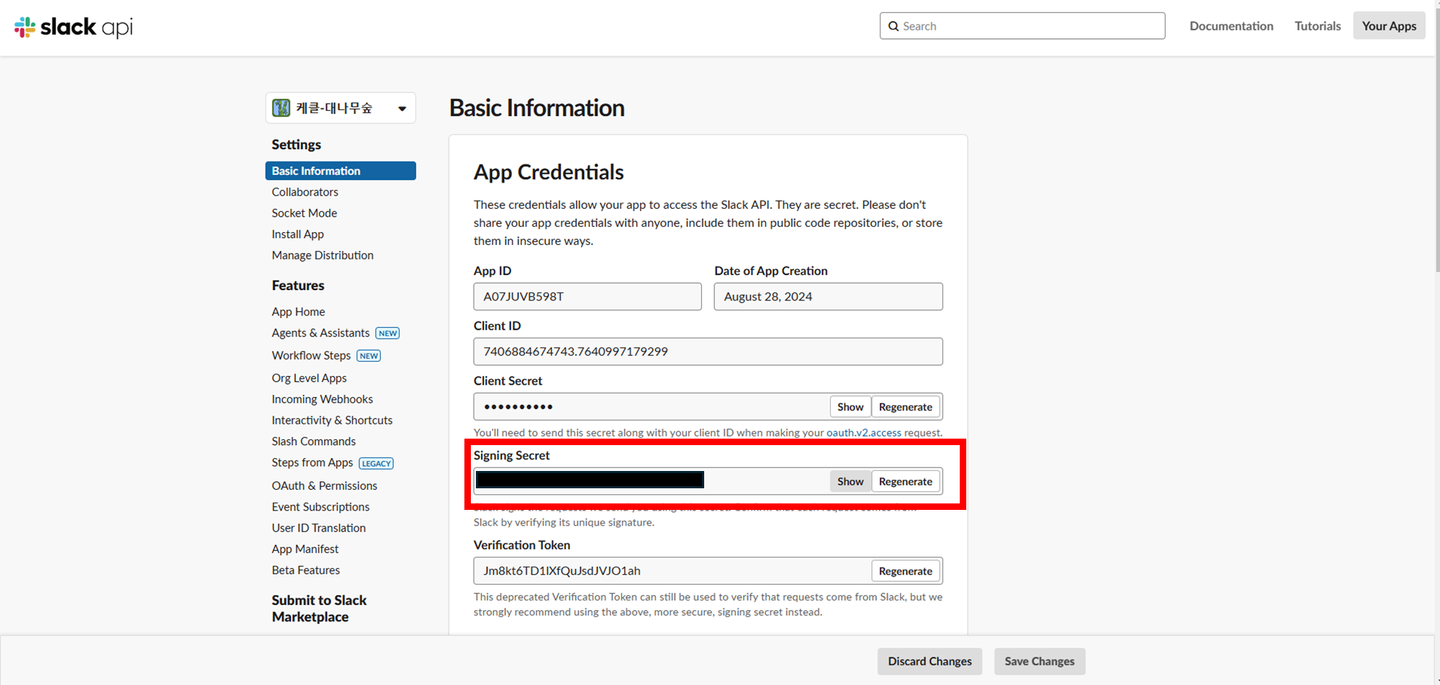Click Discard Changes button
This screenshot has width=1440, height=685.
[930, 661]
